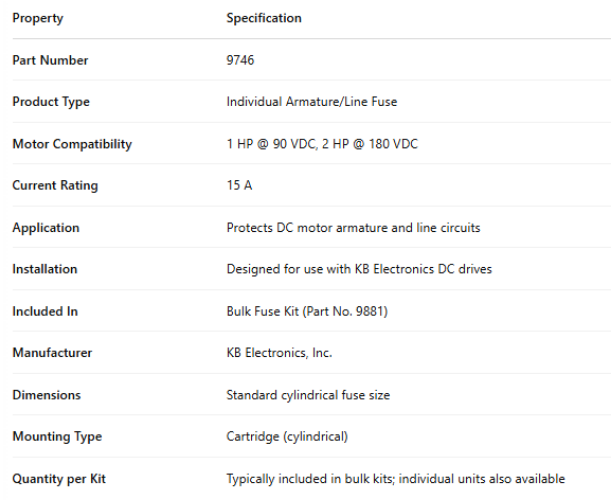
Task: Click the Installation row label
Action: [44, 269]
